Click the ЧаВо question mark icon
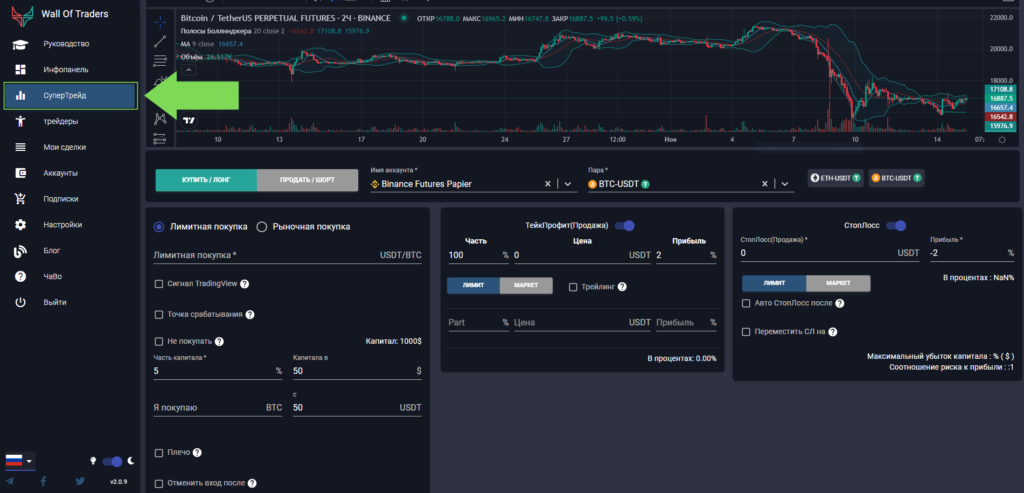The width and height of the screenshot is (1024, 493). [x=20, y=276]
